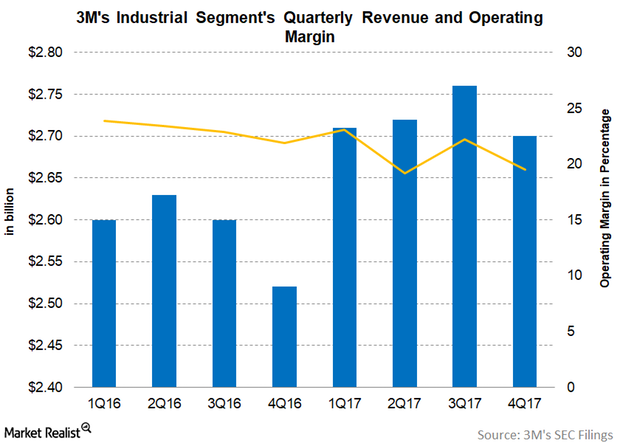The image size is (620, 443).
Task: Click the Operating Margin in Percentage title
Action: 605,199
